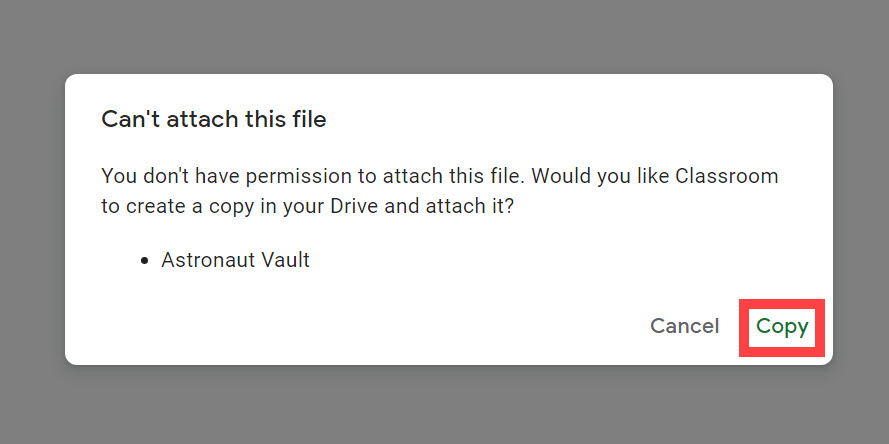Click the word "Vault" in the file name
The width and height of the screenshot is (889, 444).
[285, 260]
